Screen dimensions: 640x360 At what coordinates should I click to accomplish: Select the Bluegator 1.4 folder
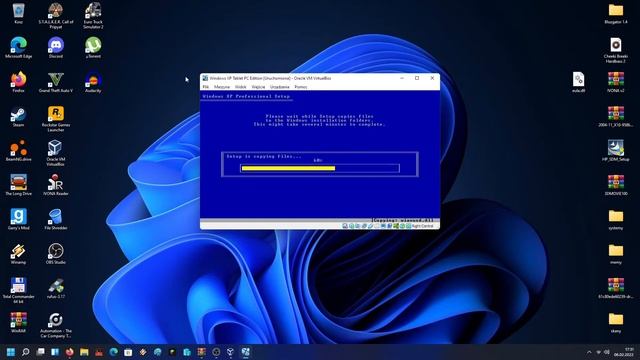[x=616, y=13]
